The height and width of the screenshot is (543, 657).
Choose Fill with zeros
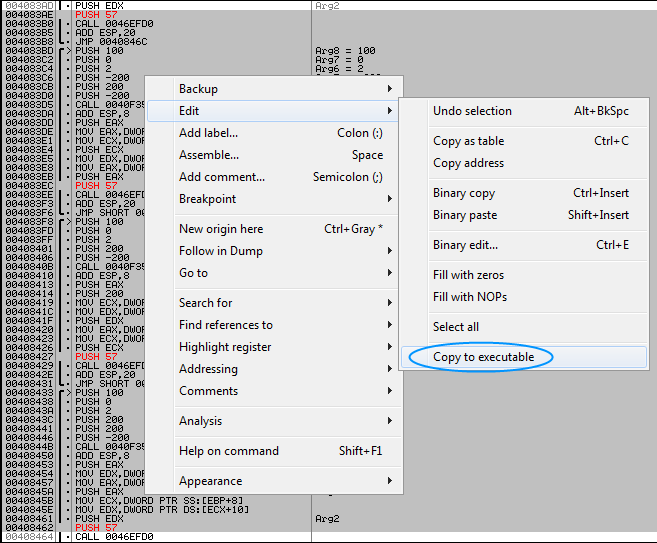click(468, 275)
